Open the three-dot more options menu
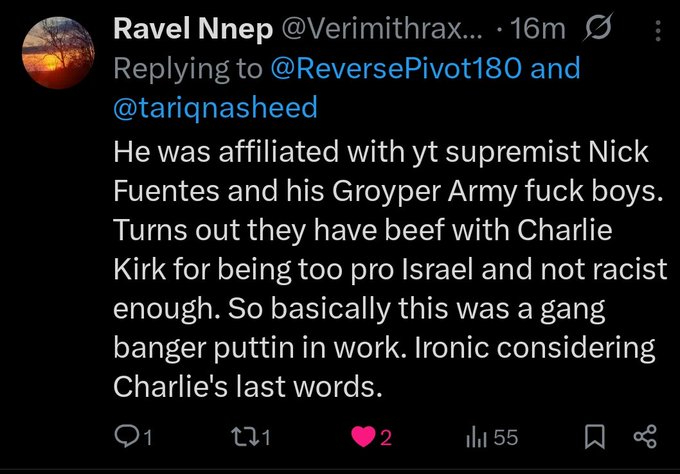This screenshot has width=680, height=474. point(656,30)
